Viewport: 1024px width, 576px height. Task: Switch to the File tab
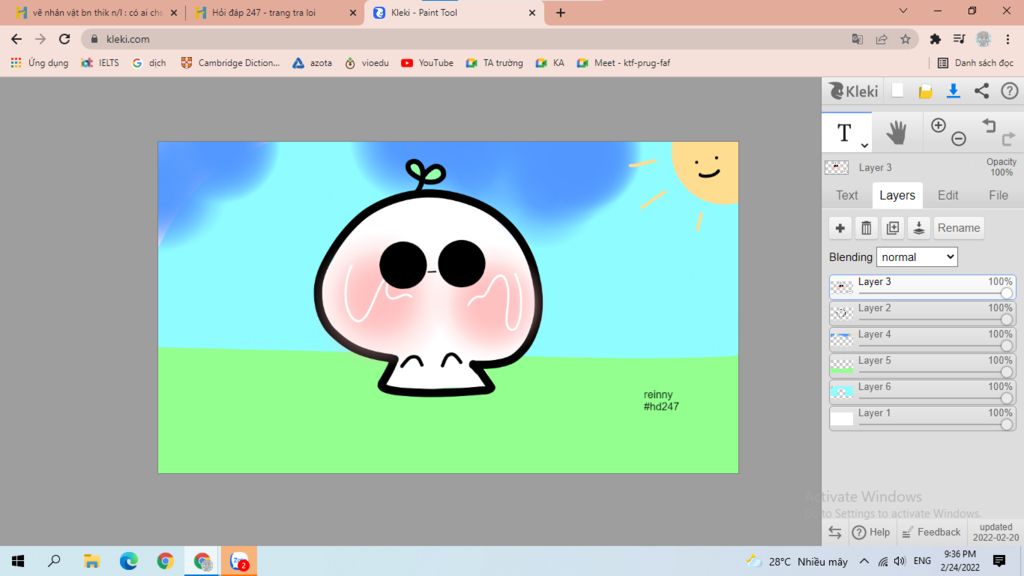click(998, 195)
